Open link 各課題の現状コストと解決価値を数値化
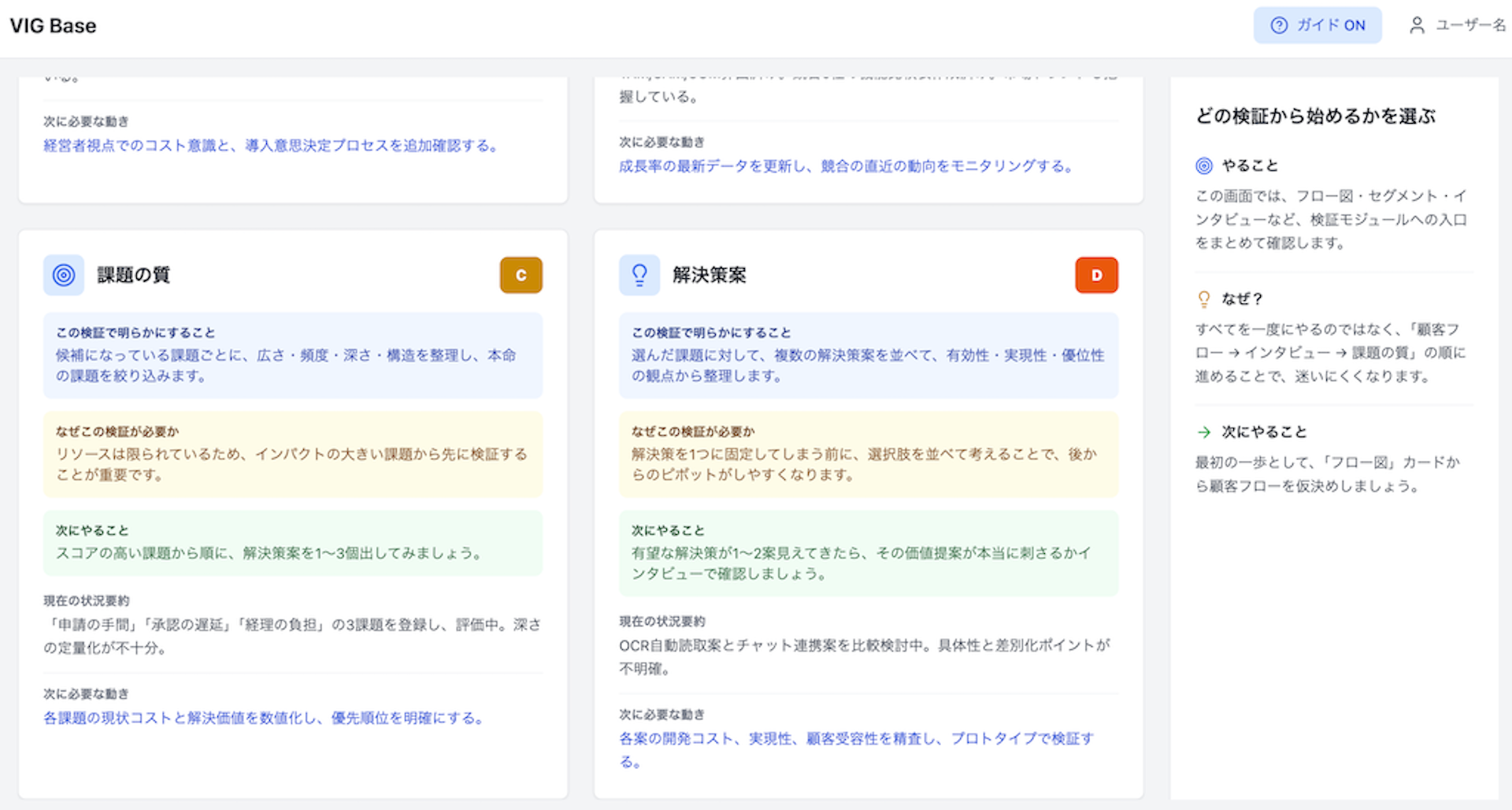This screenshot has width=1512, height=810. point(263,718)
